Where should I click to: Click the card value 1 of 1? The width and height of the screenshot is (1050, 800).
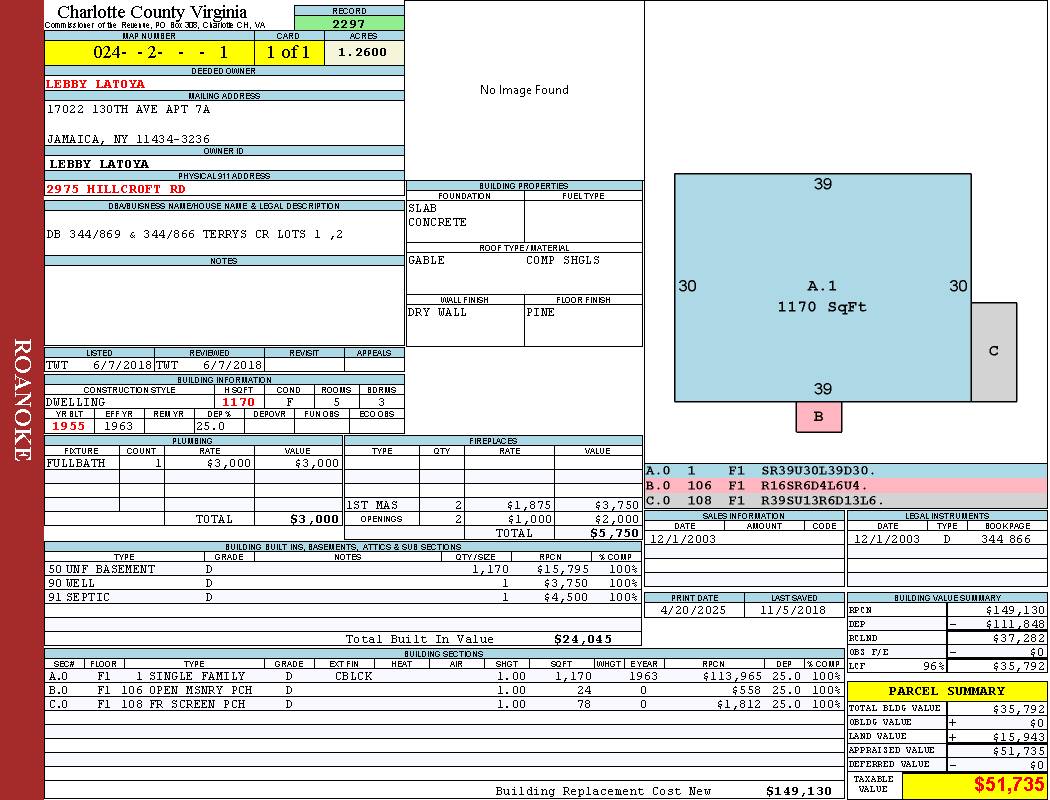(289, 52)
